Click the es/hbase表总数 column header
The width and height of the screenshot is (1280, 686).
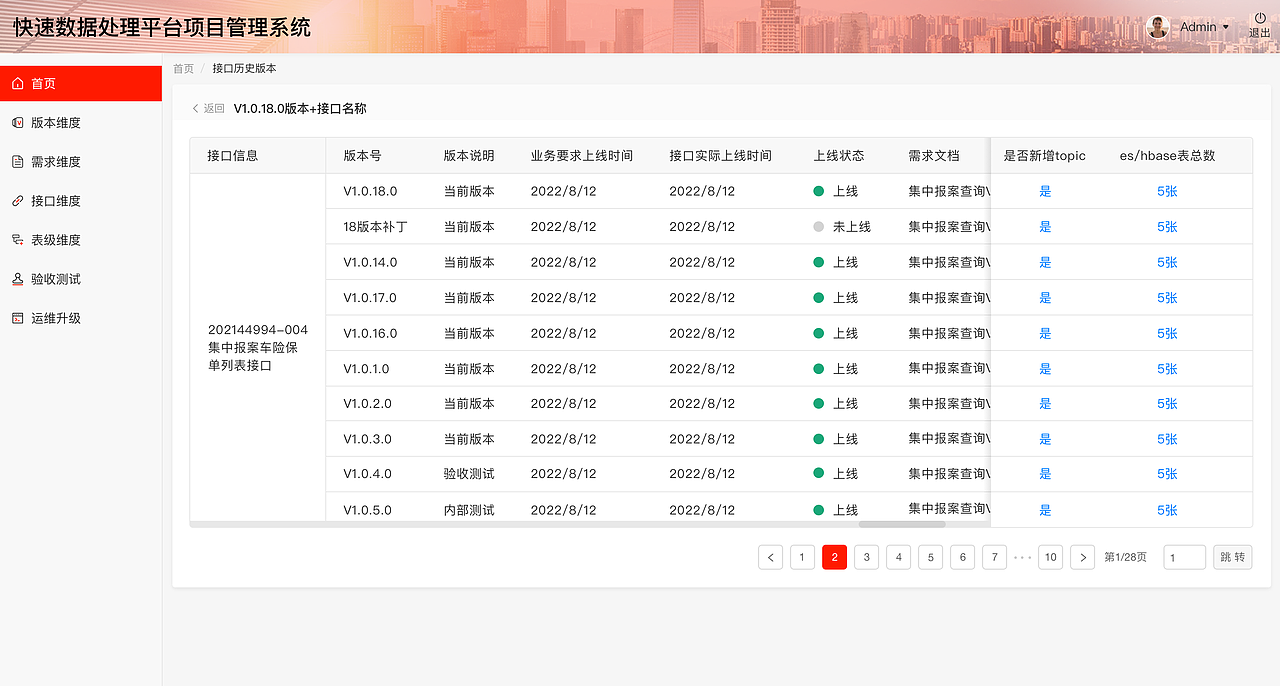click(x=1167, y=156)
